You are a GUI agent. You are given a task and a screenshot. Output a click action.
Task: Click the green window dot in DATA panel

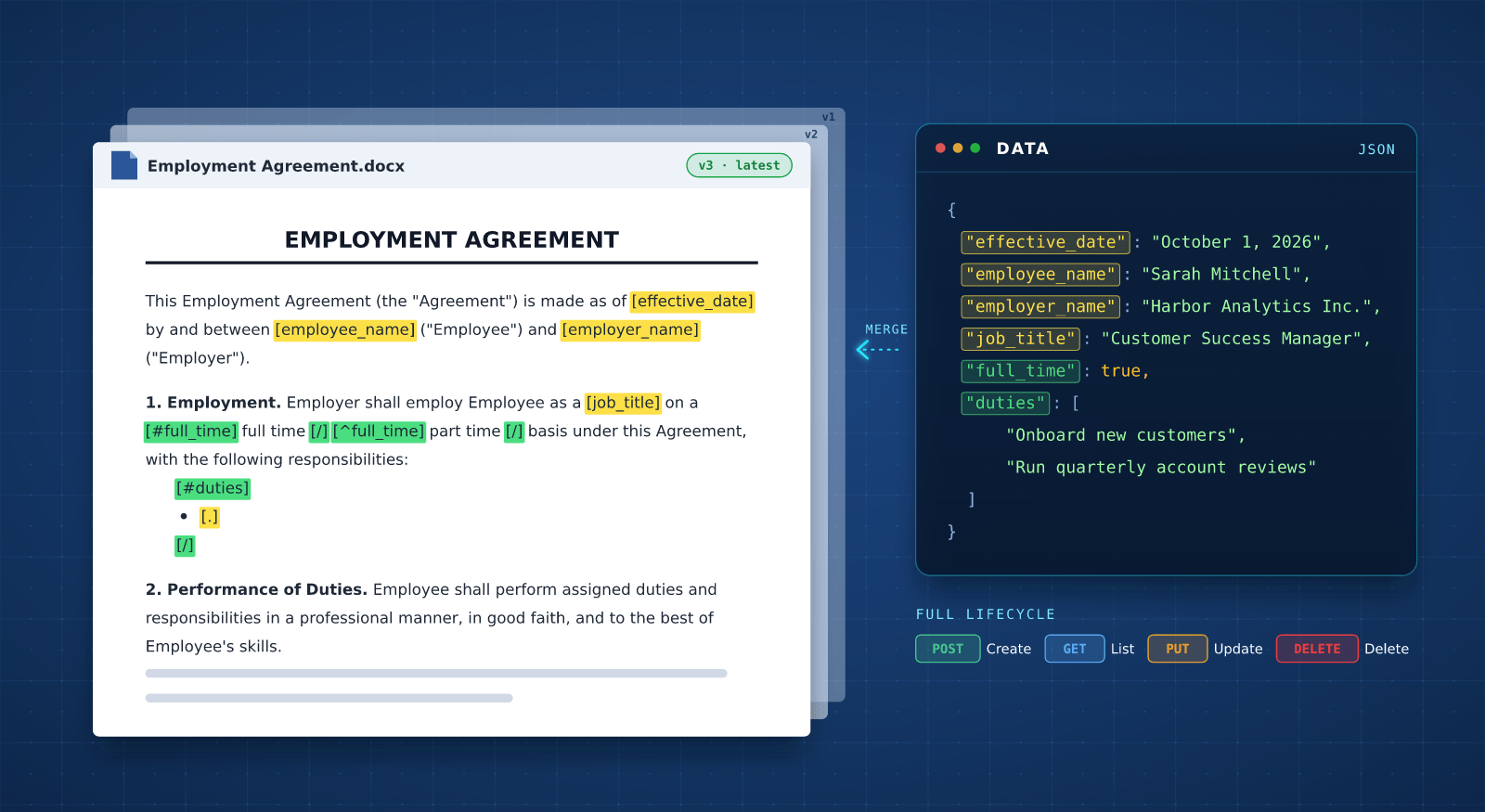975,148
